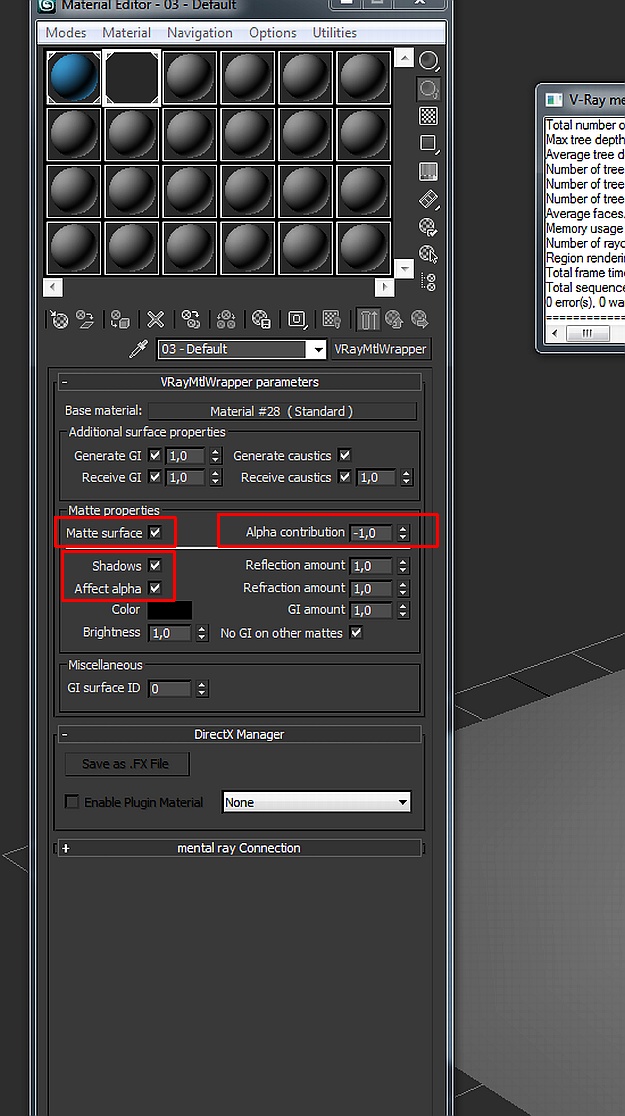Image resolution: width=625 pixels, height=1116 pixels.
Task: Click the Make Preview icon
Action: click(x=429, y=199)
